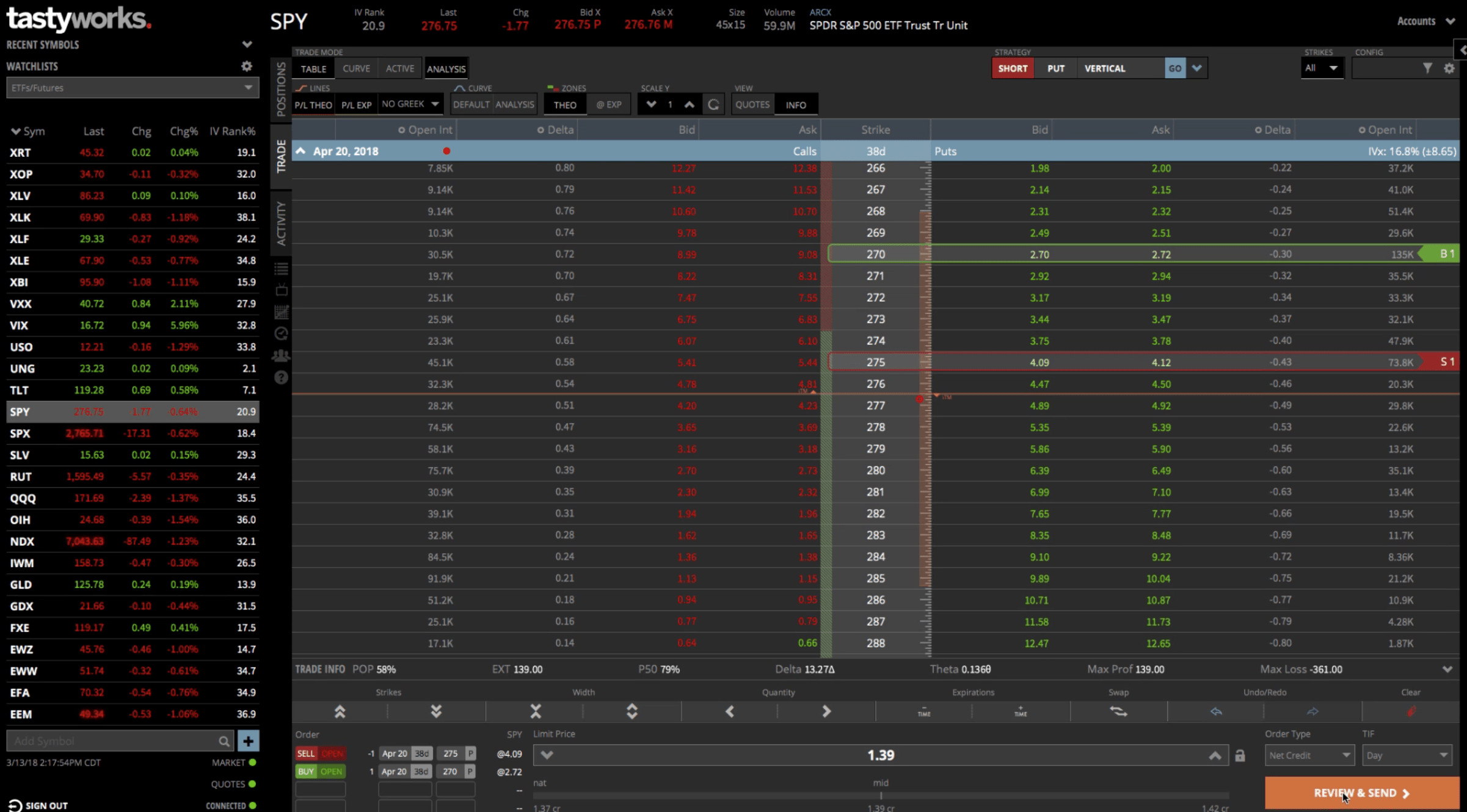The image size is (1467, 812).
Task: Open ETFs/Futures watchlist dropdown
Action: click(133, 88)
